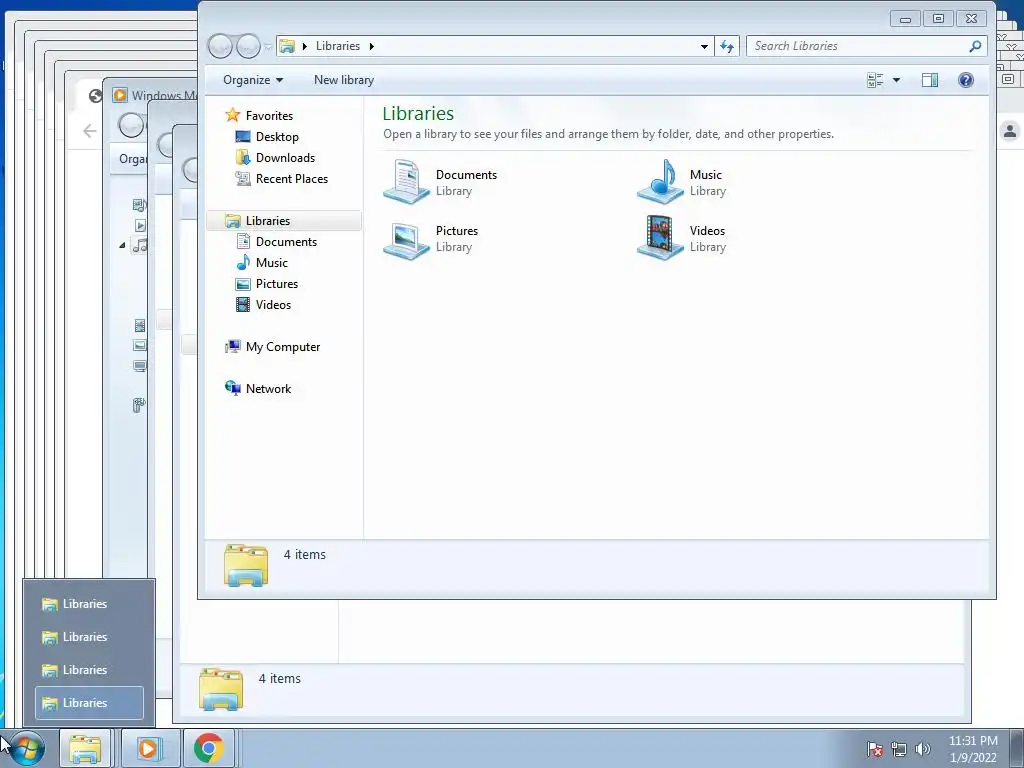Click the Back navigation button
1024x768 pixels.
220,46
